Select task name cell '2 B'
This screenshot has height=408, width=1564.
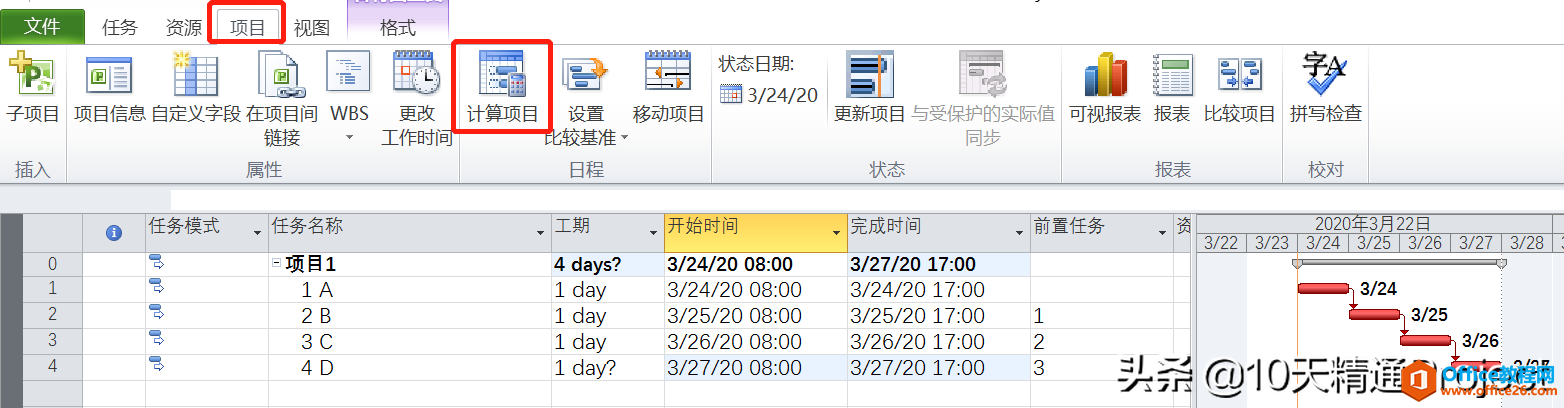(410, 316)
